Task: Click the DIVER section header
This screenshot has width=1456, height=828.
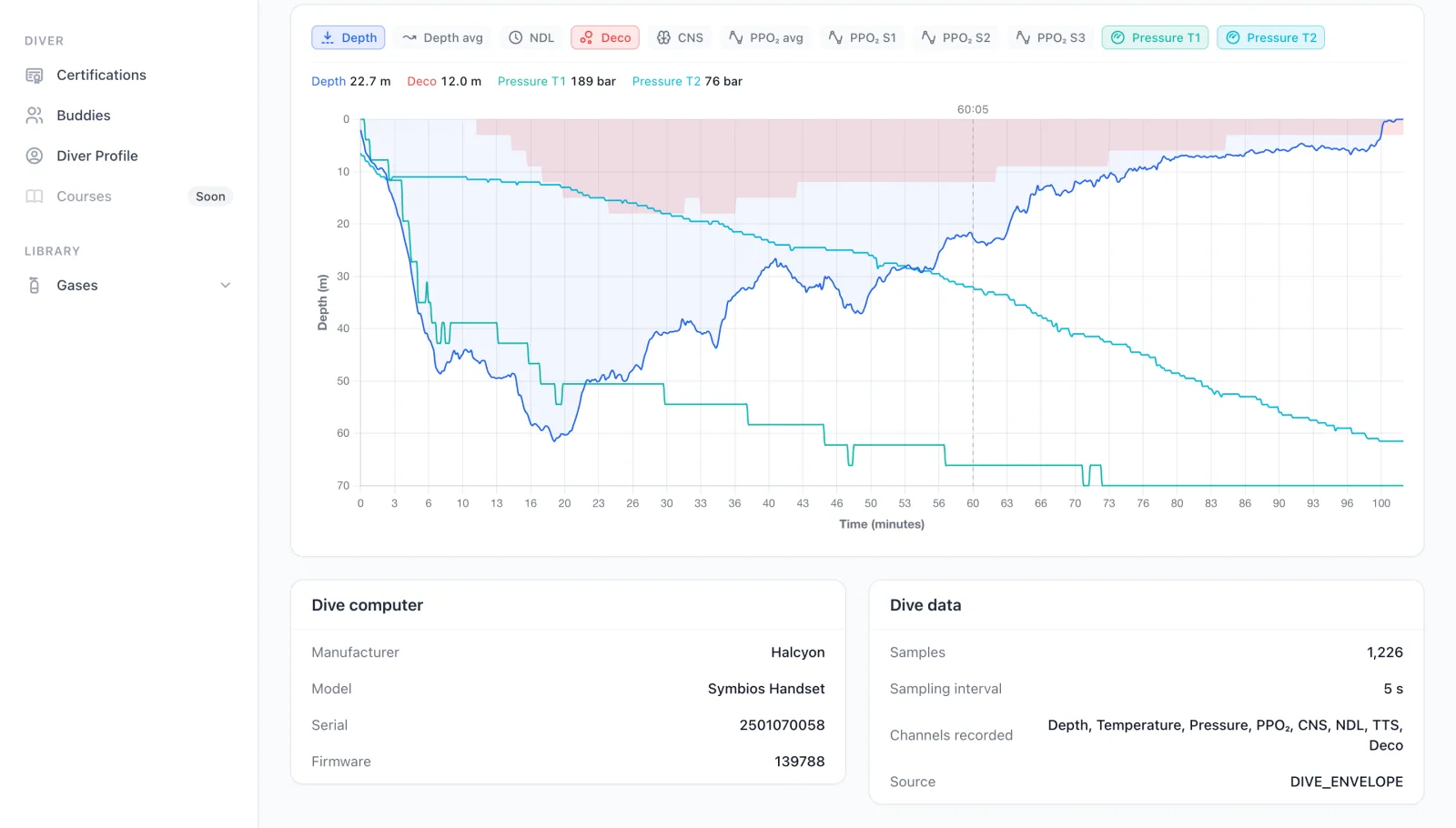Action: click(x=44, y=41)
